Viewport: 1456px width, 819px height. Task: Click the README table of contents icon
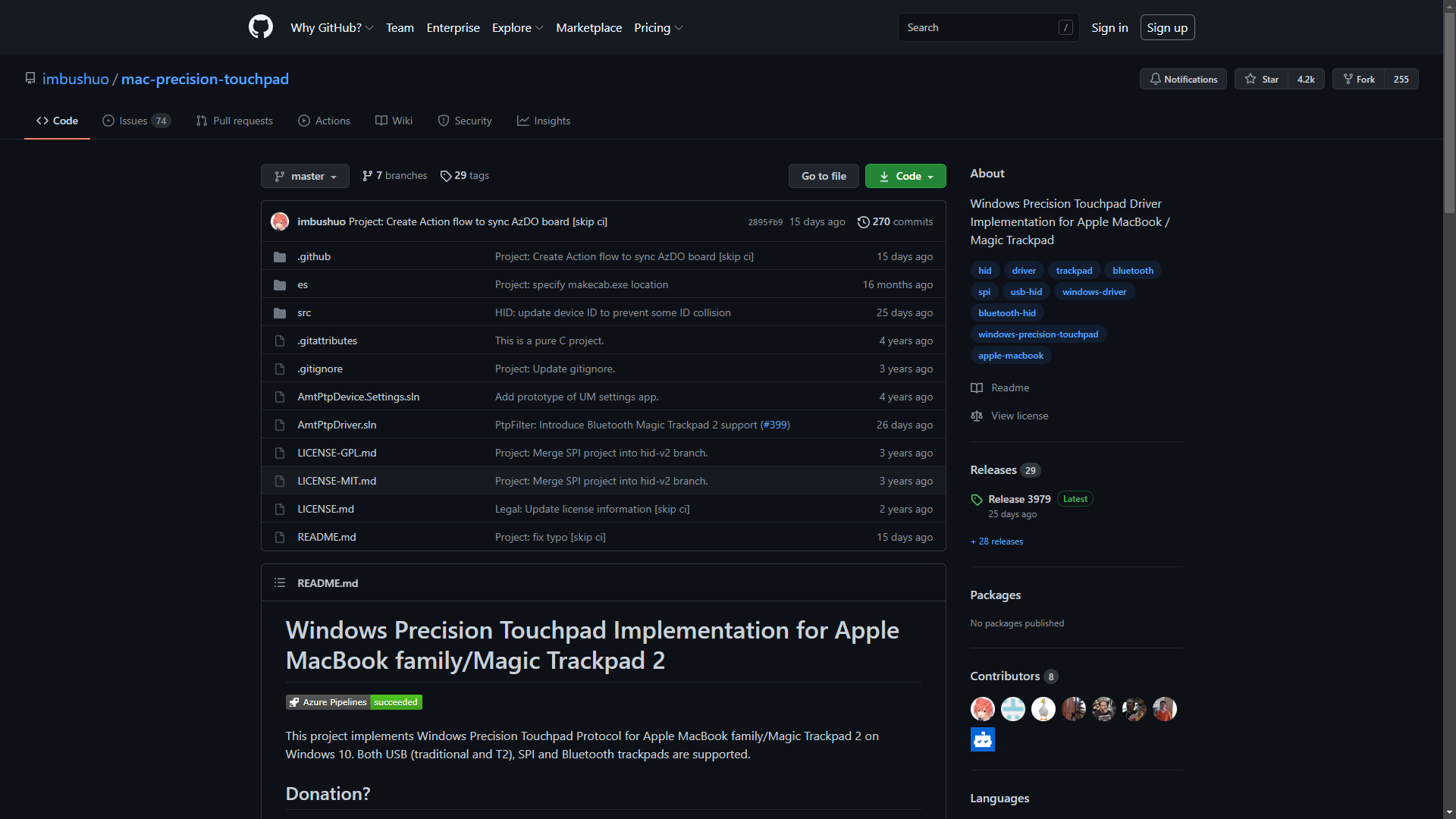pyautogui.click(x=280, y=583)
